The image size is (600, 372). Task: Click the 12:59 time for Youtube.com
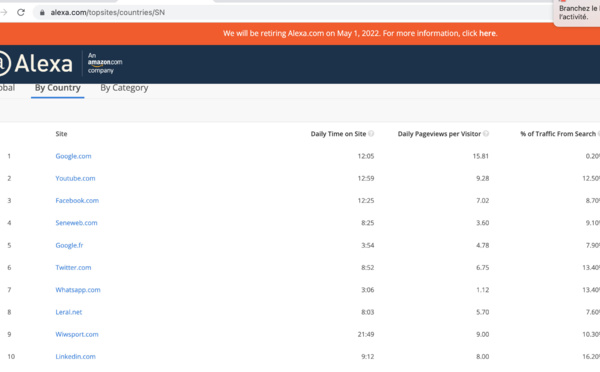point(366,178)
